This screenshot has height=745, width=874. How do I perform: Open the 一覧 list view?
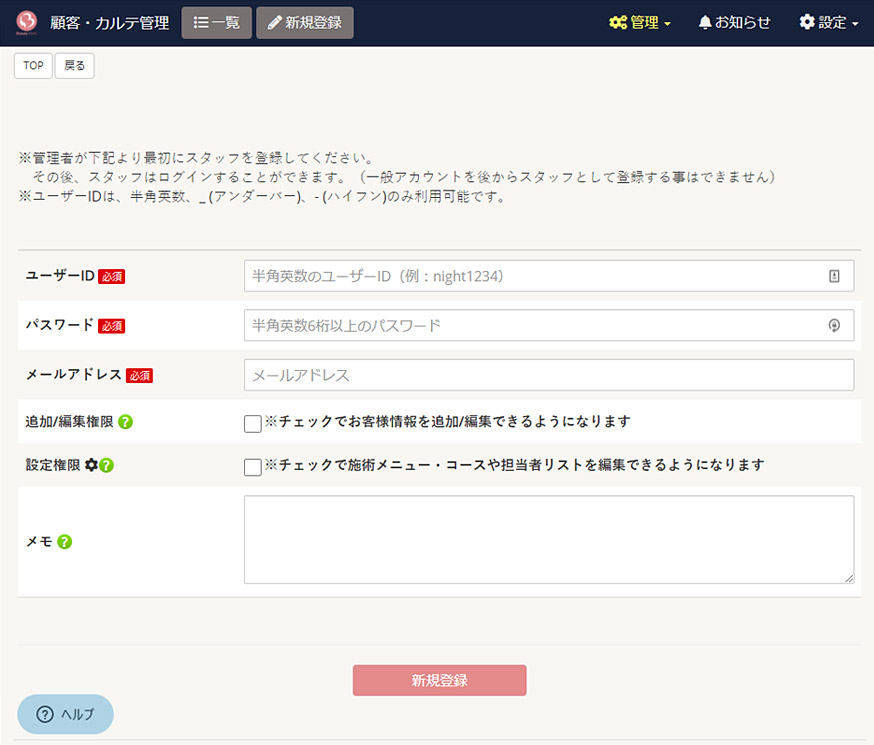point(216,23)
